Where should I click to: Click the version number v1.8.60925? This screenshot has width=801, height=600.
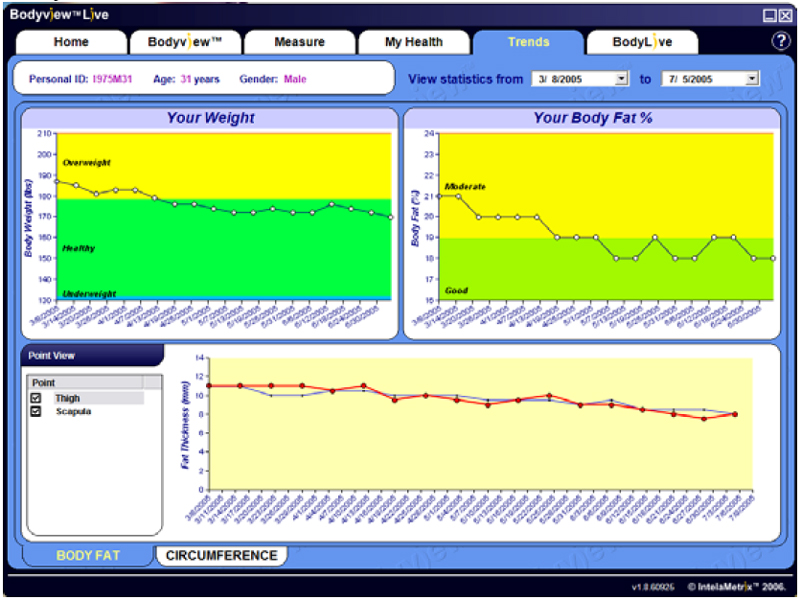pos(653,587)
